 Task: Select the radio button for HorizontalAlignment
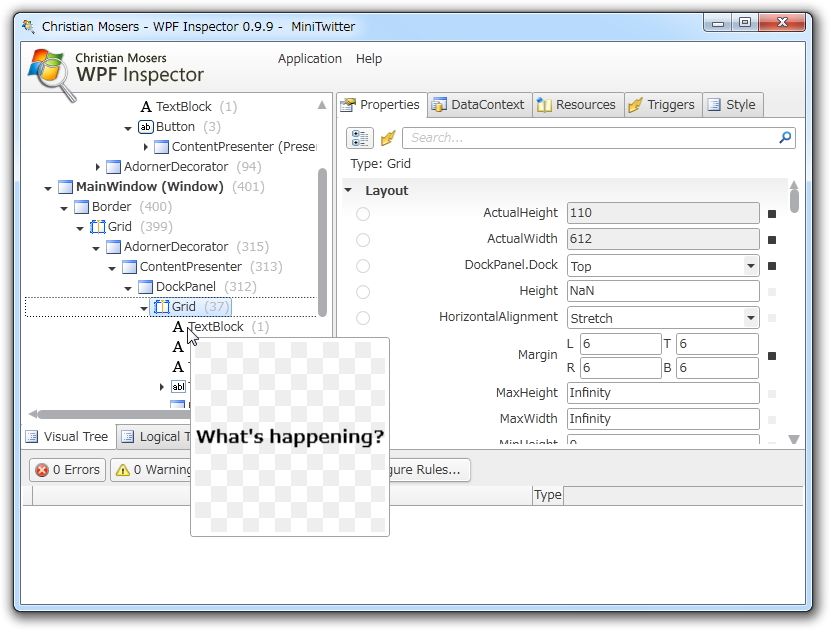tap(363, 318)
